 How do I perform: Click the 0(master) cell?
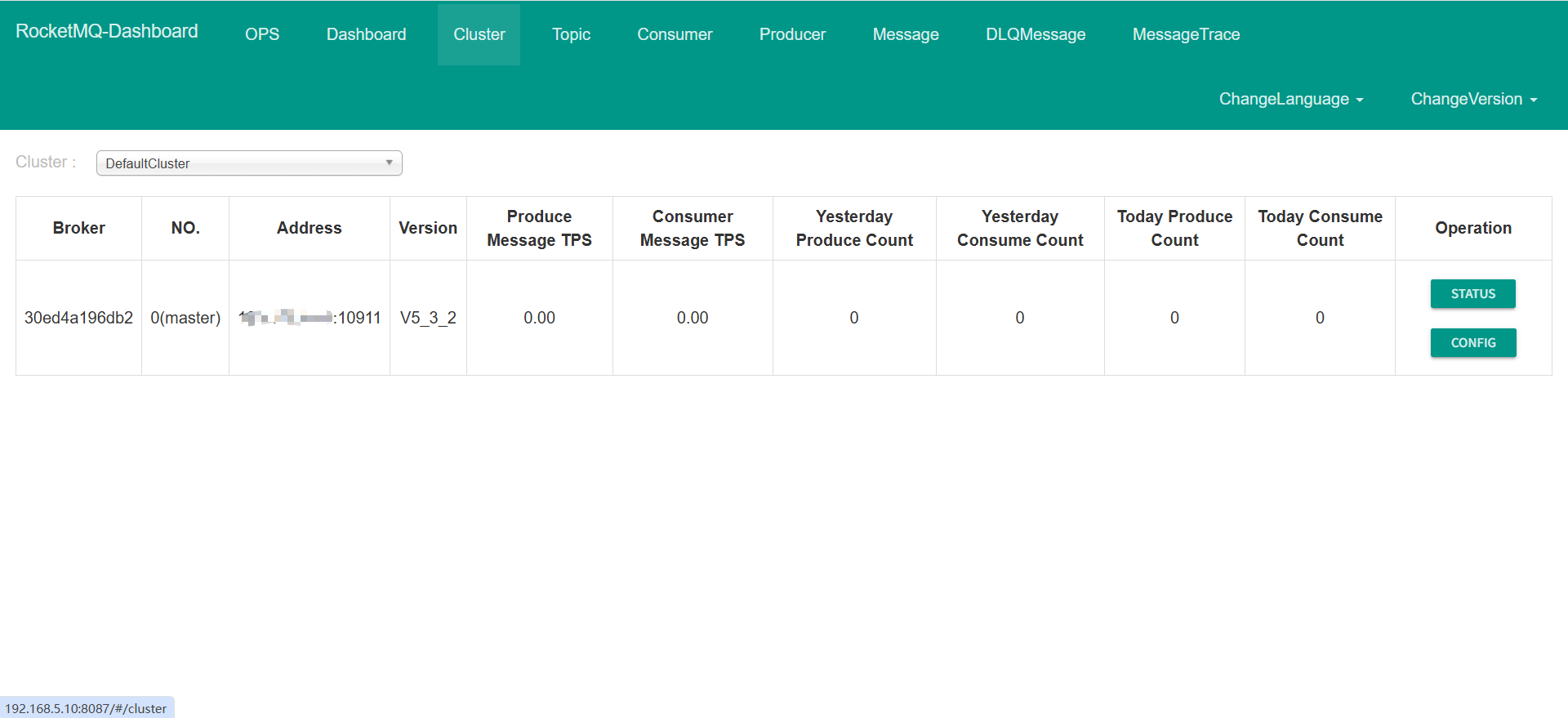pos(185,318)
